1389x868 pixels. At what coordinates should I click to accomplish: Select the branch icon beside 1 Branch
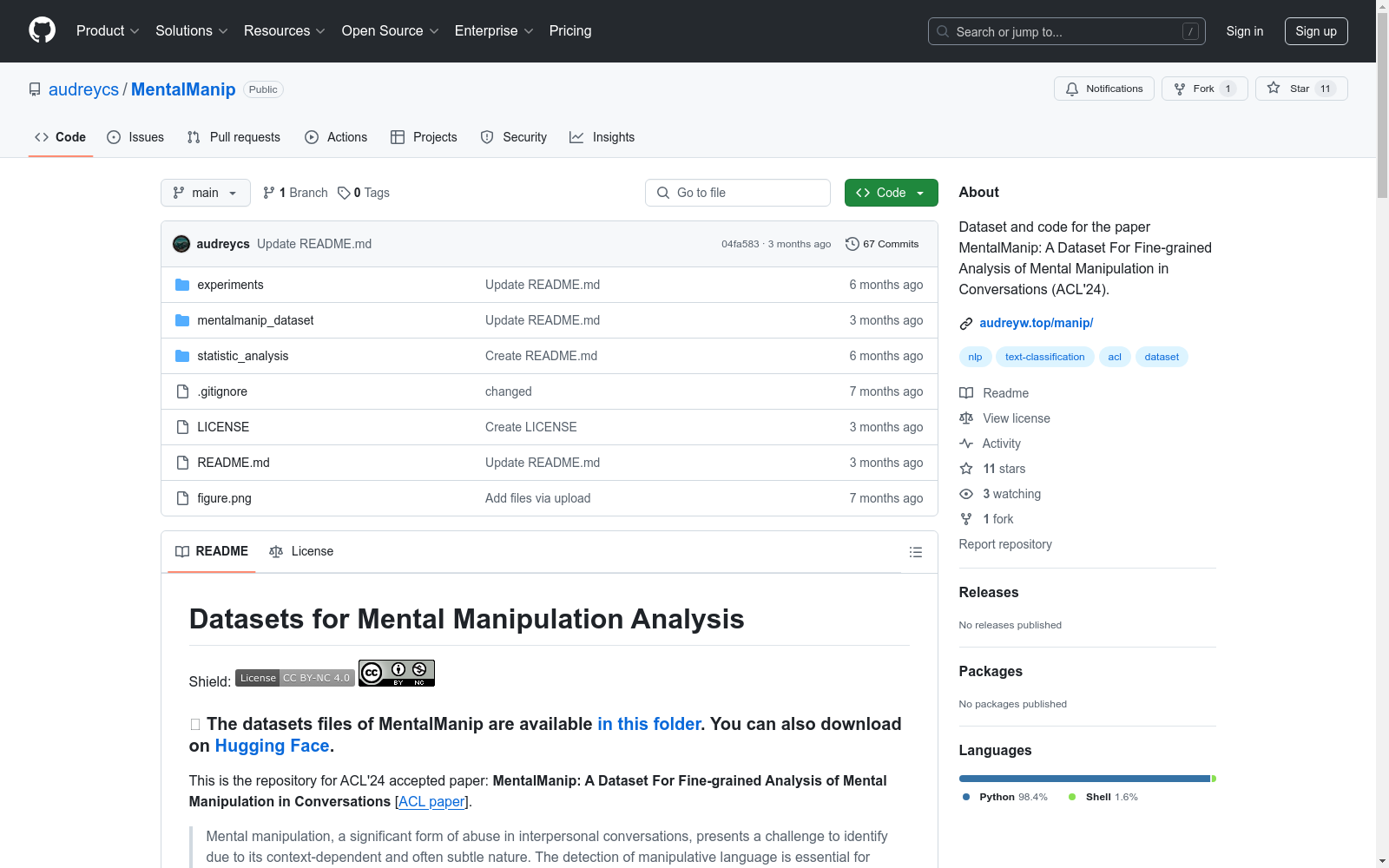[269, 193]
